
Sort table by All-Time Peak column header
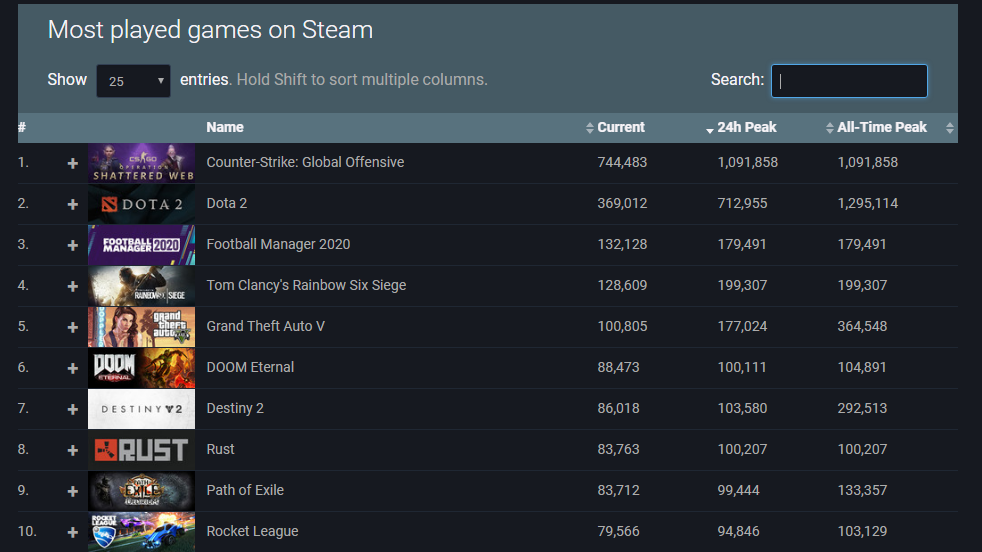click(882, 127)
